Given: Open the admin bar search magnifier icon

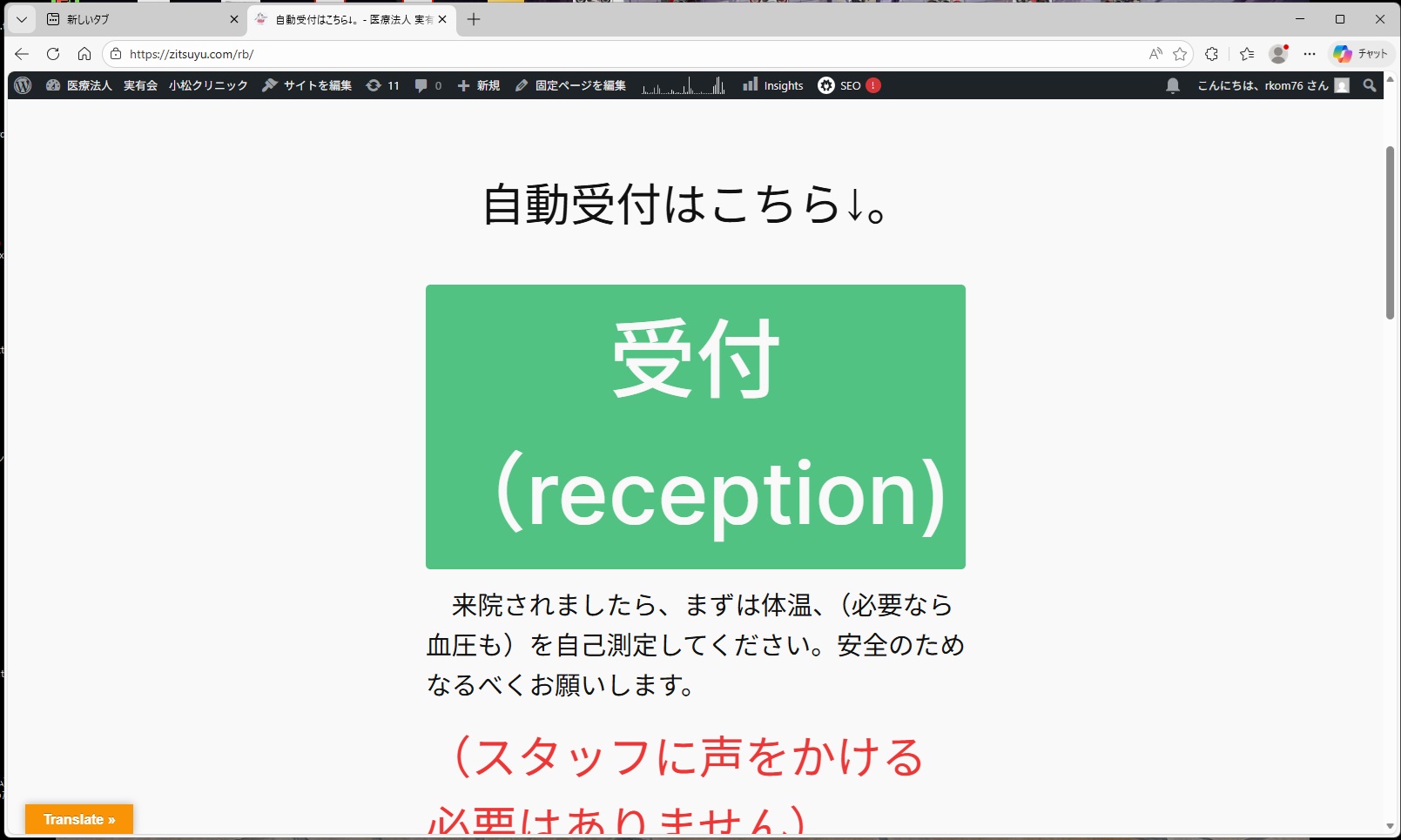Looking at the screenshot, I should click(1370, 85).
